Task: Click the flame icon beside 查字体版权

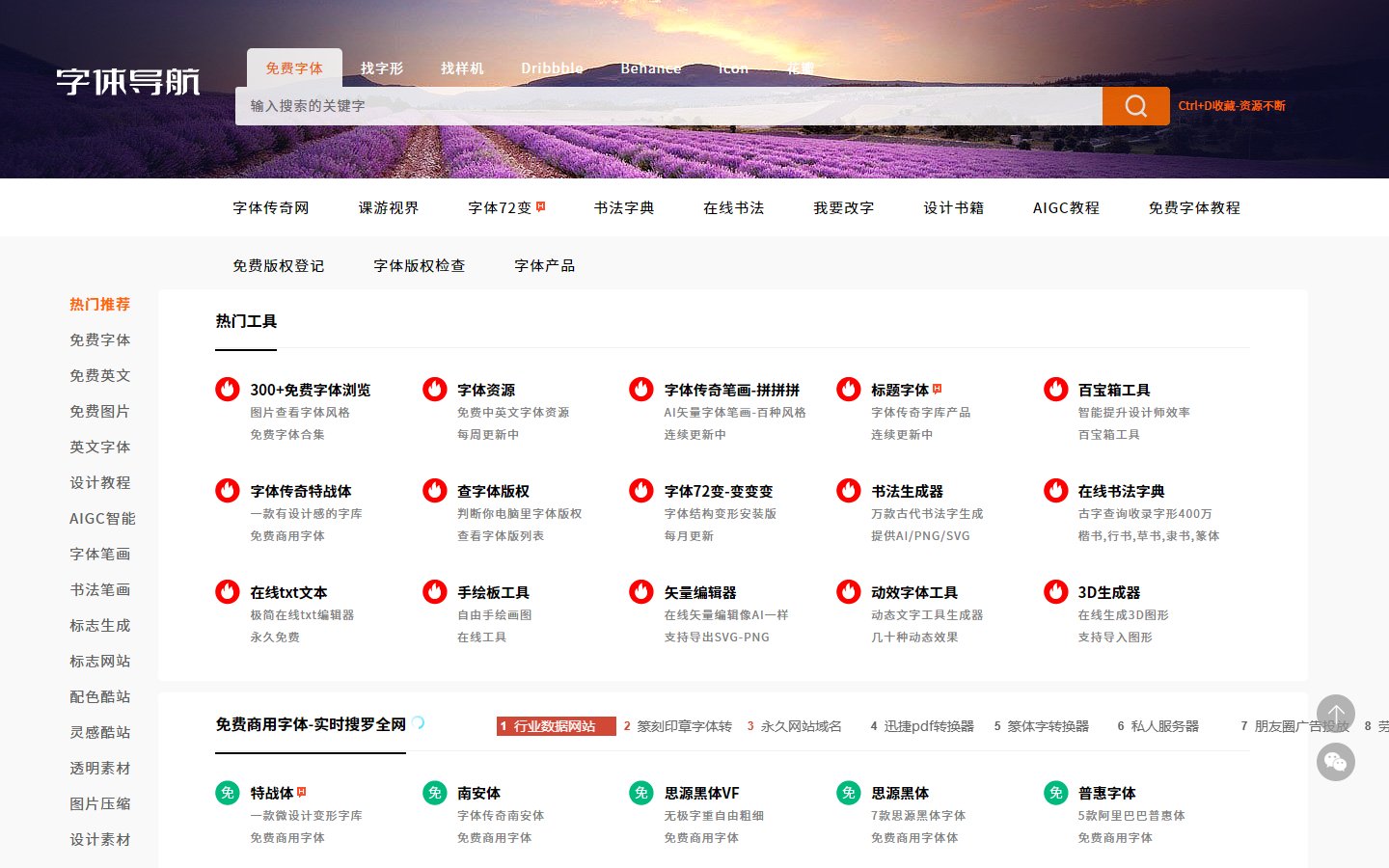Action: (435, 491)
